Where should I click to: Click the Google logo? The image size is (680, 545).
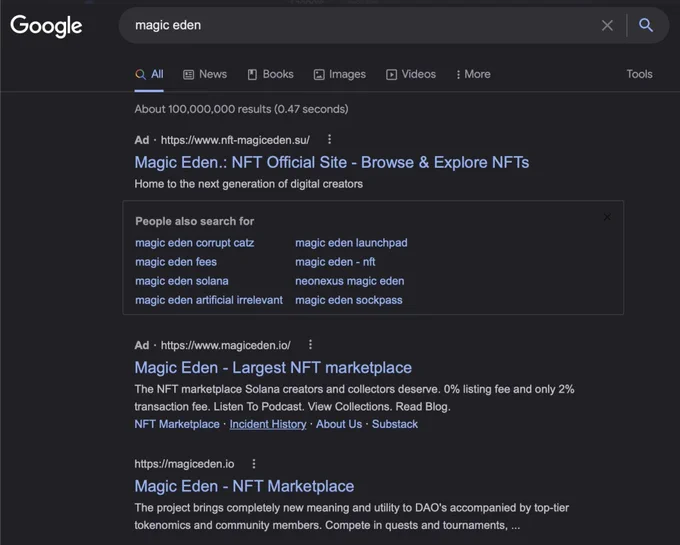pos(46,26)
